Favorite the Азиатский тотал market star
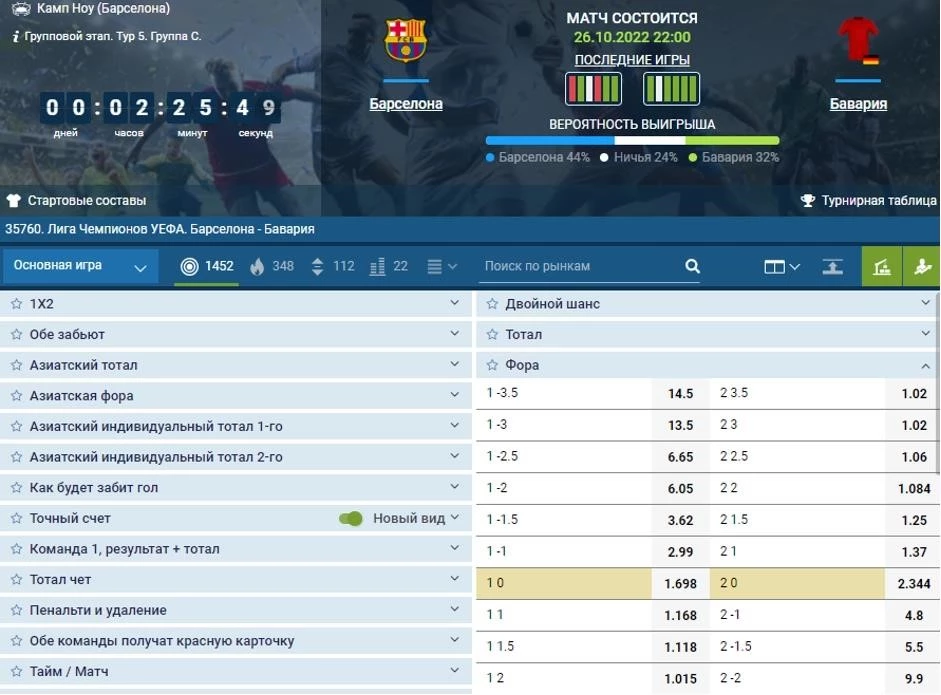 16,365
